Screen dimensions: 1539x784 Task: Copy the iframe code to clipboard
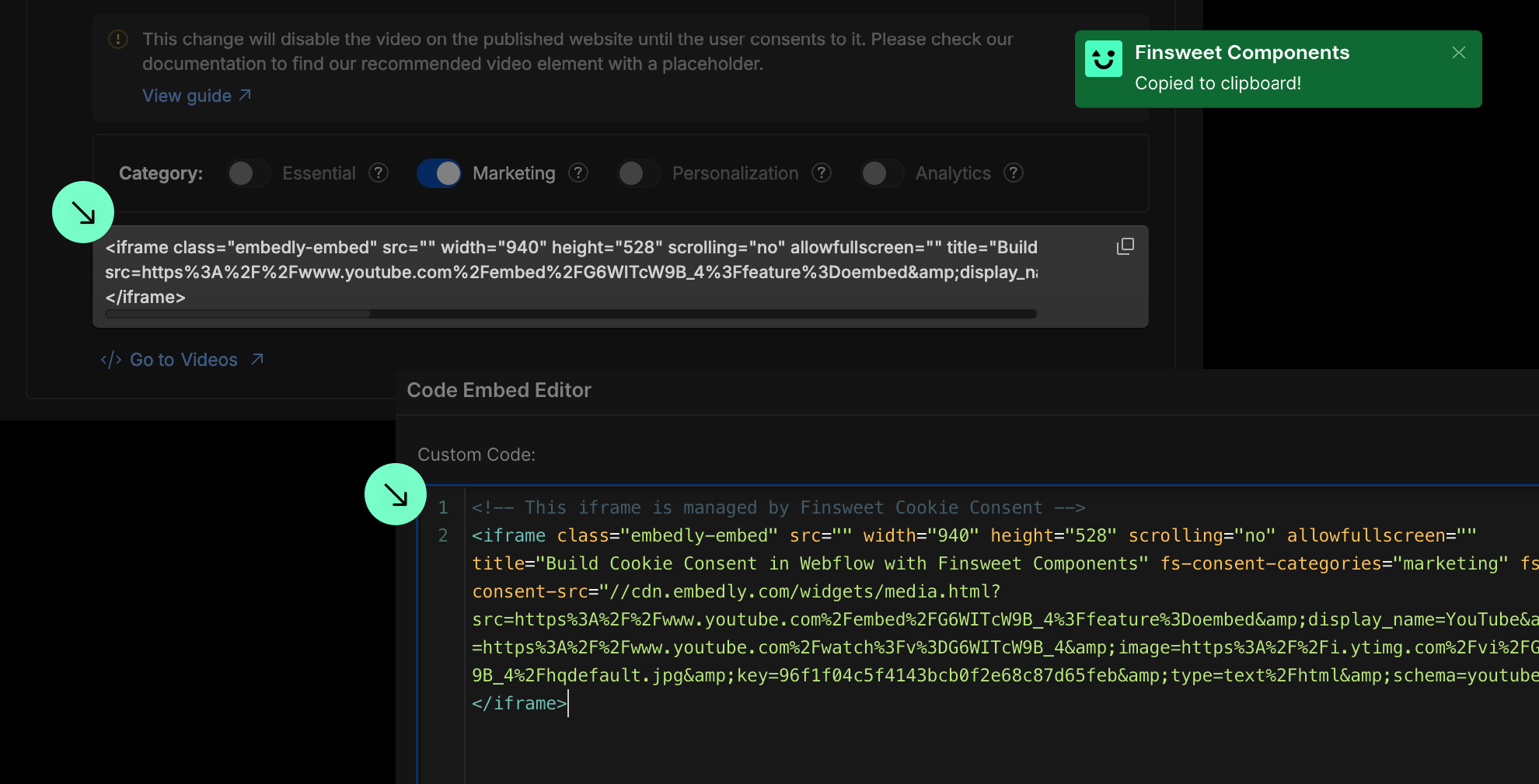[1125, 246]
